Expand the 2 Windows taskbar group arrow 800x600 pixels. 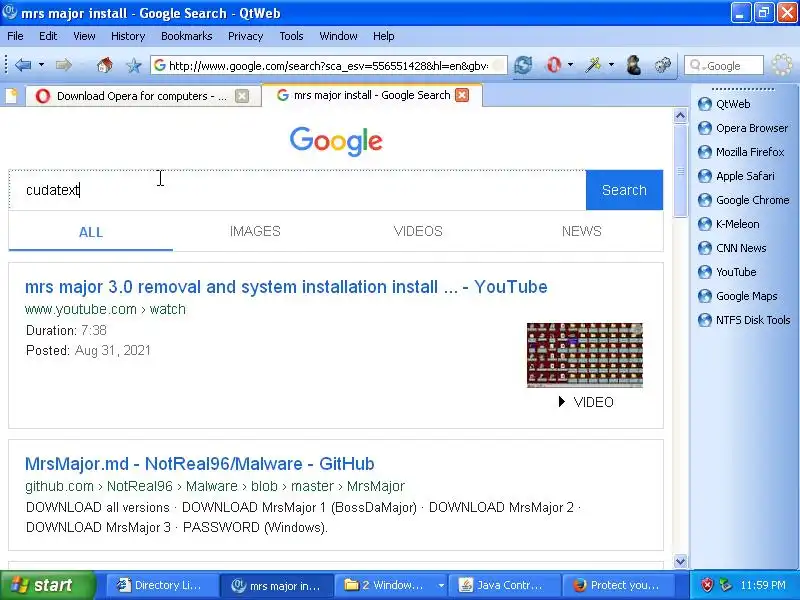coord(441,585)
